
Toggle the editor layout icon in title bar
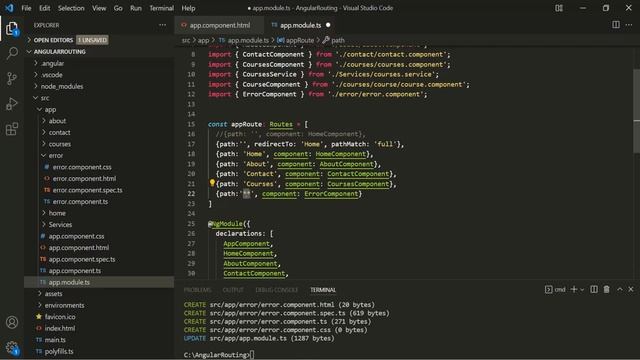[559, 8]
